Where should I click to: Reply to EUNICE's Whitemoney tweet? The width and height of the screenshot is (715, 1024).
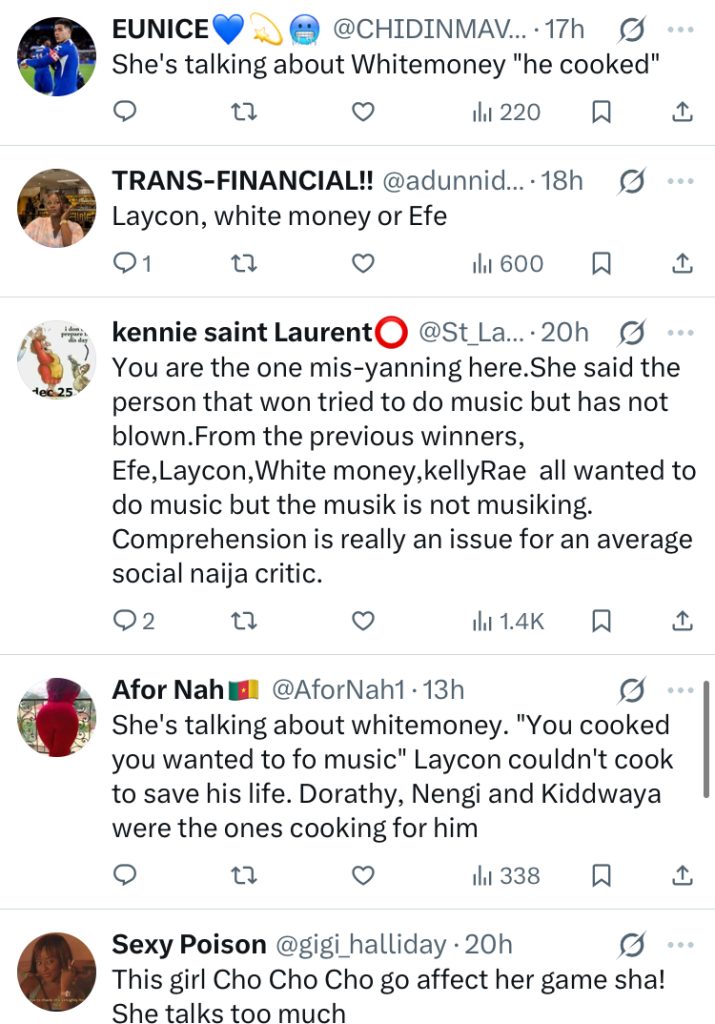(x=125, y=112)
